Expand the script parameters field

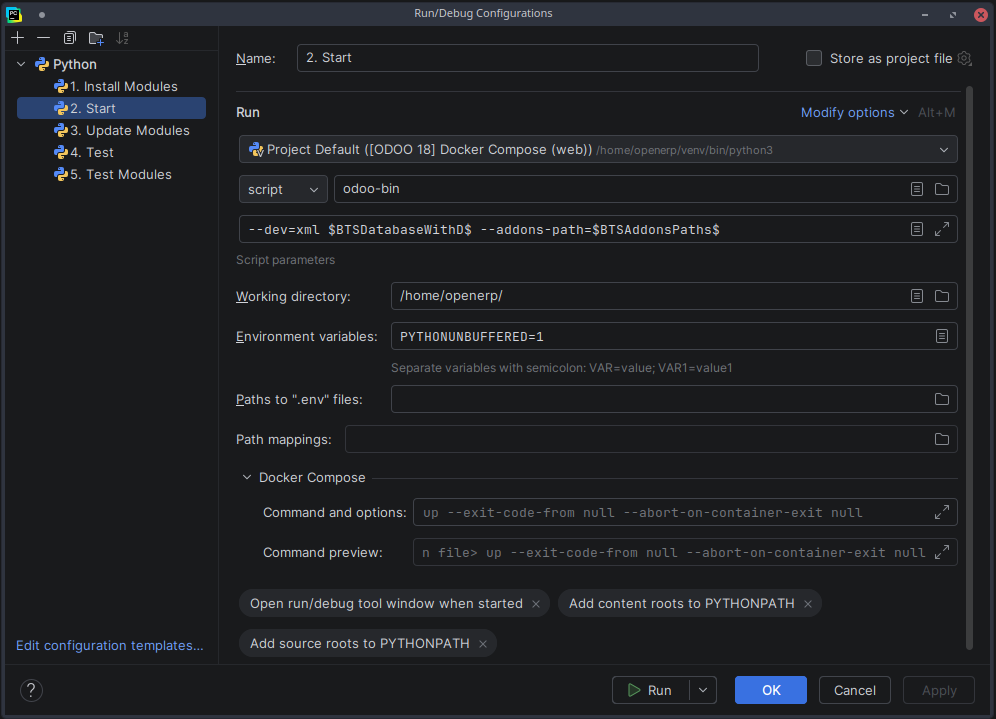pos(942,229)
